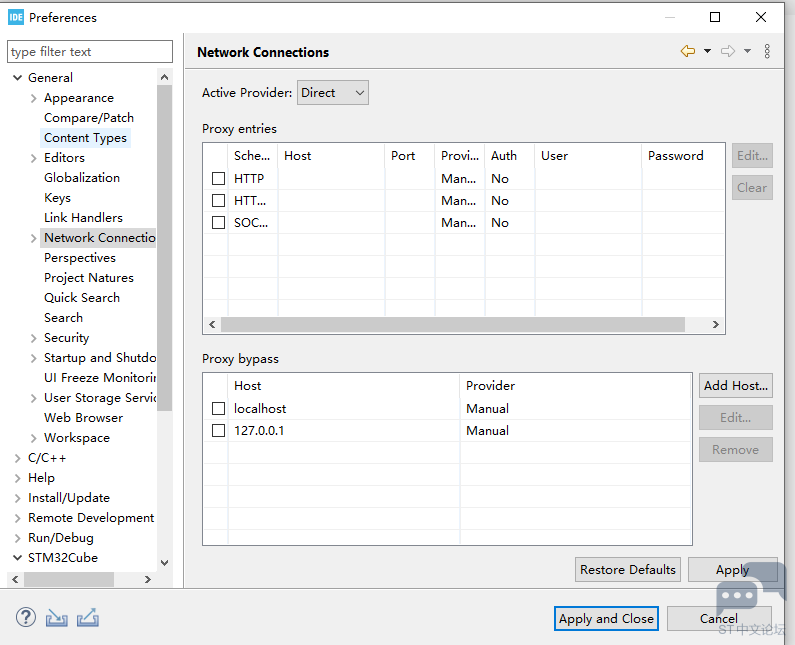The height and width of the screenshot is (645, 795).
Task: Click the Proxy bypass Remove button
Action: pos(736,450)
